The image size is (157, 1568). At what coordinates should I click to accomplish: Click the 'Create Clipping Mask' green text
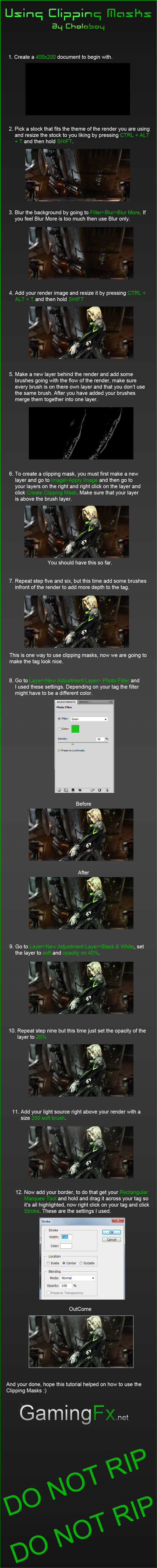(x=52, y=492)
